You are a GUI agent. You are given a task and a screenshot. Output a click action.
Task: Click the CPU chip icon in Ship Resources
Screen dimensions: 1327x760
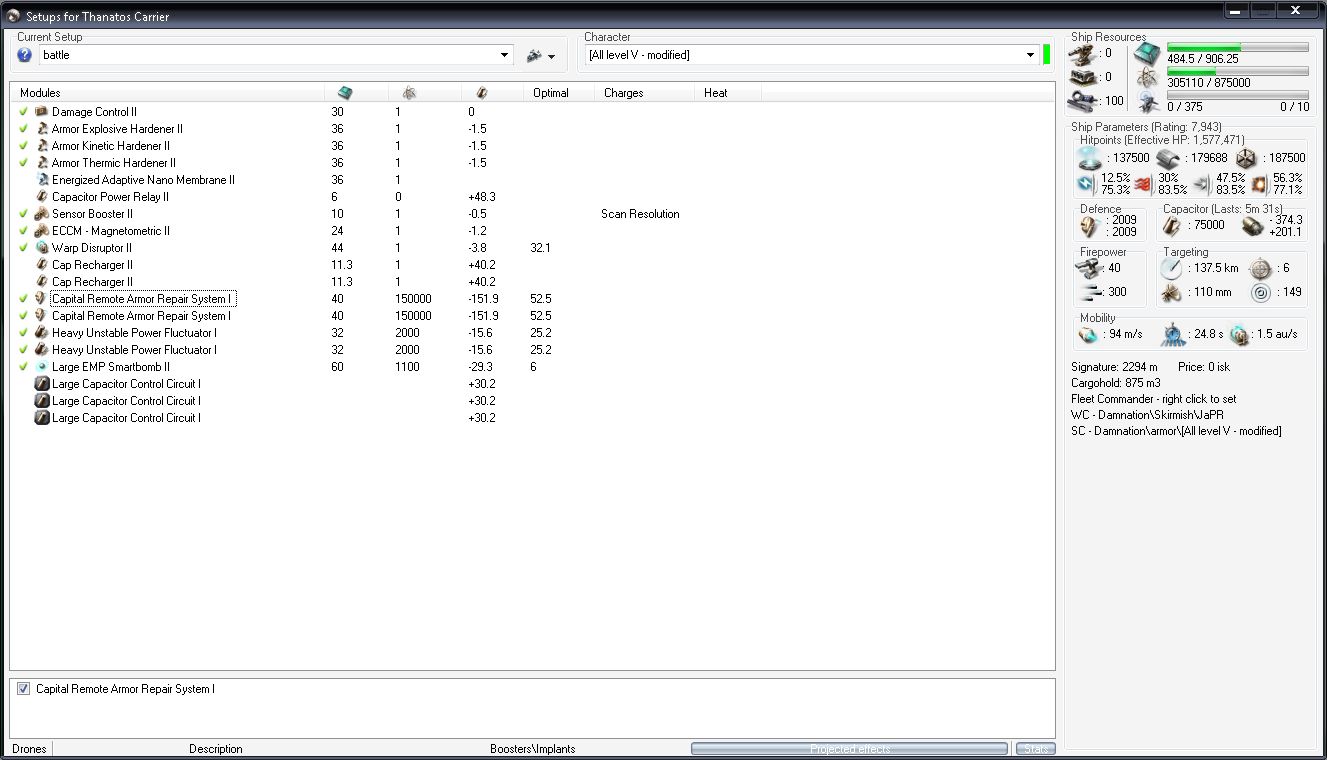1147,54
